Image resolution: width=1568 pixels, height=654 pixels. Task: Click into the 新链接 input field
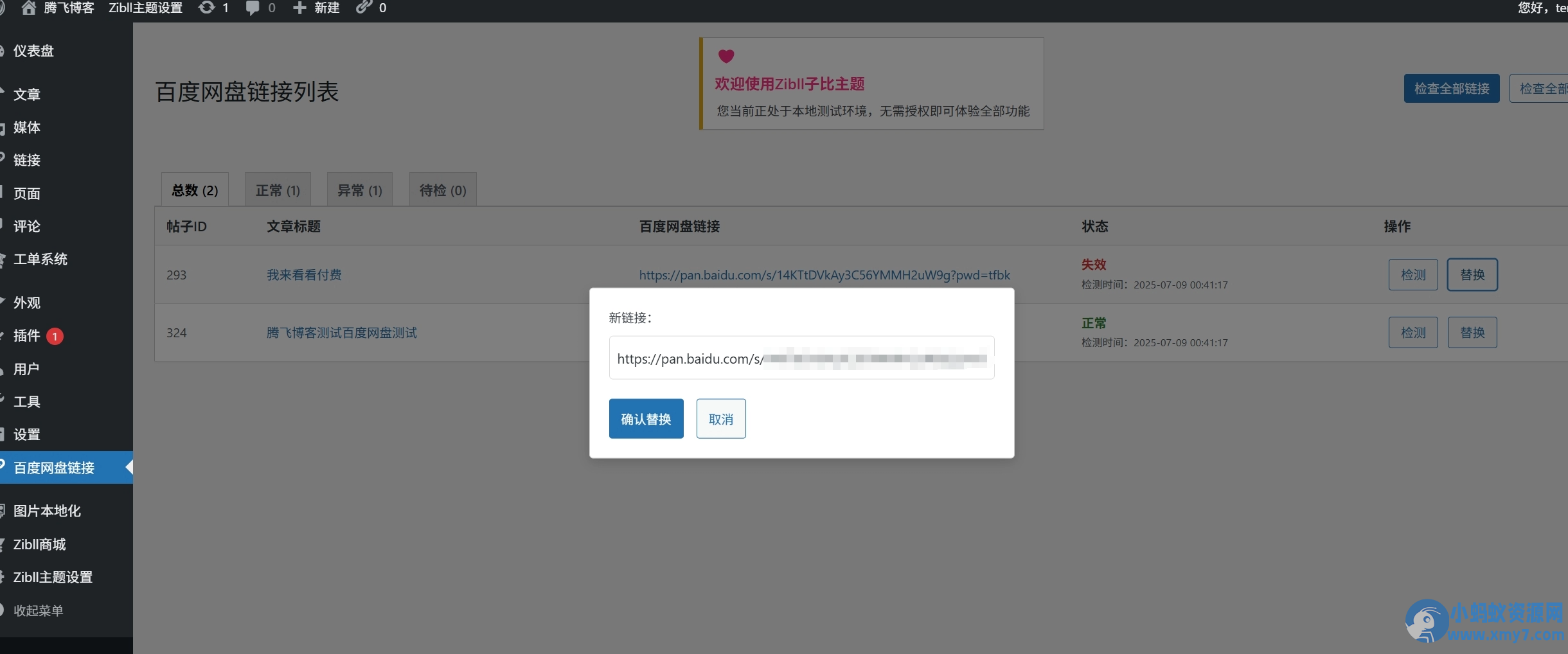coord(802,358)
